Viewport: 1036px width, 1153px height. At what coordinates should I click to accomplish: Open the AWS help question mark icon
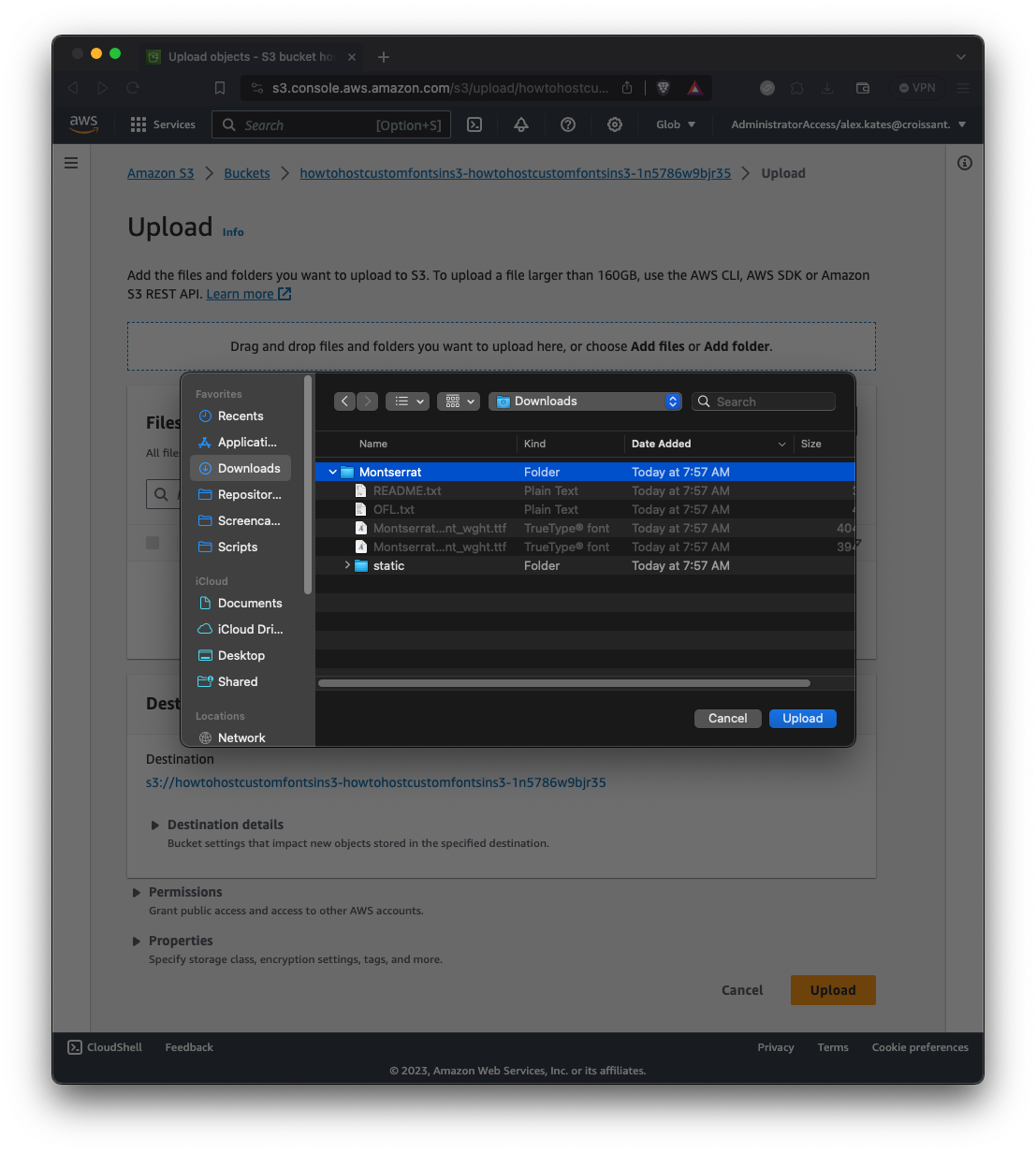[568, 124]
